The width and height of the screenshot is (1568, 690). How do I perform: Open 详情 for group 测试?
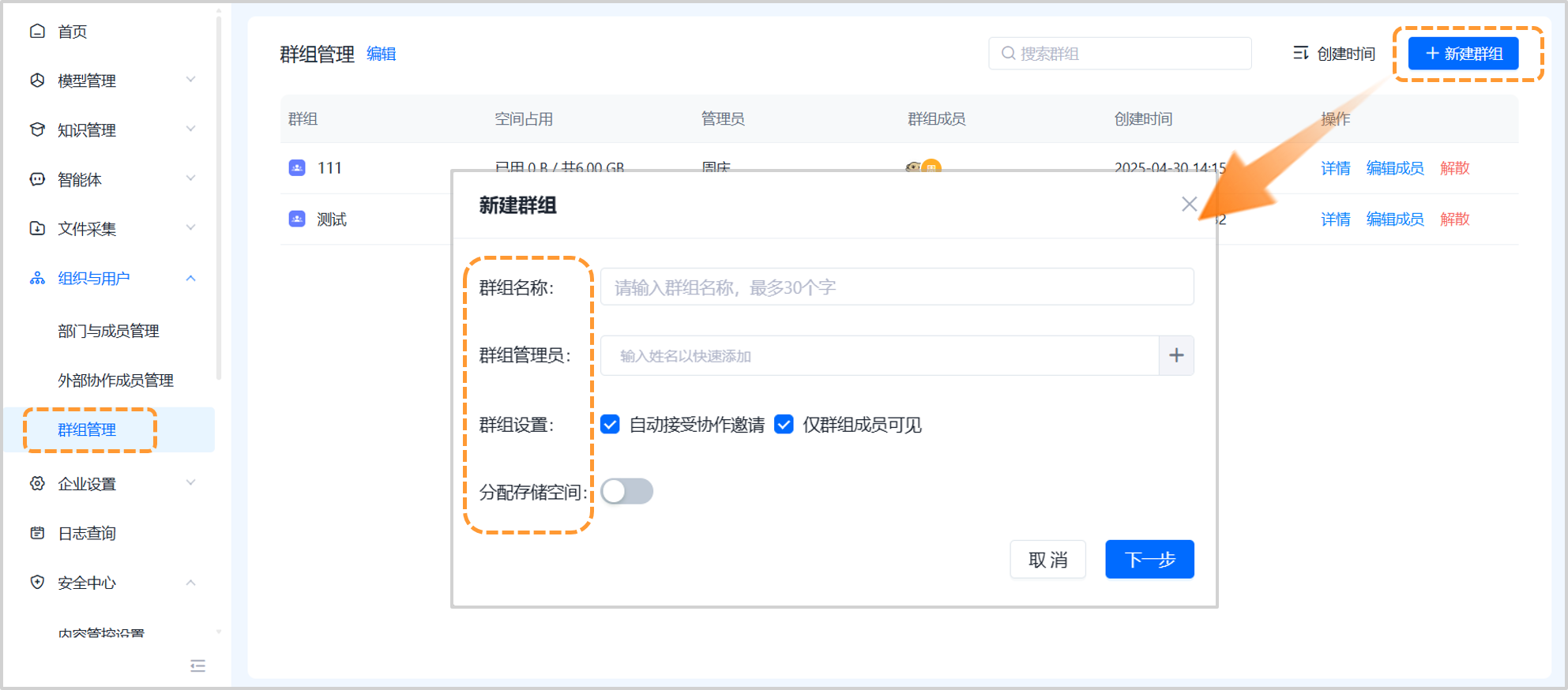(x=1336, y=219)
